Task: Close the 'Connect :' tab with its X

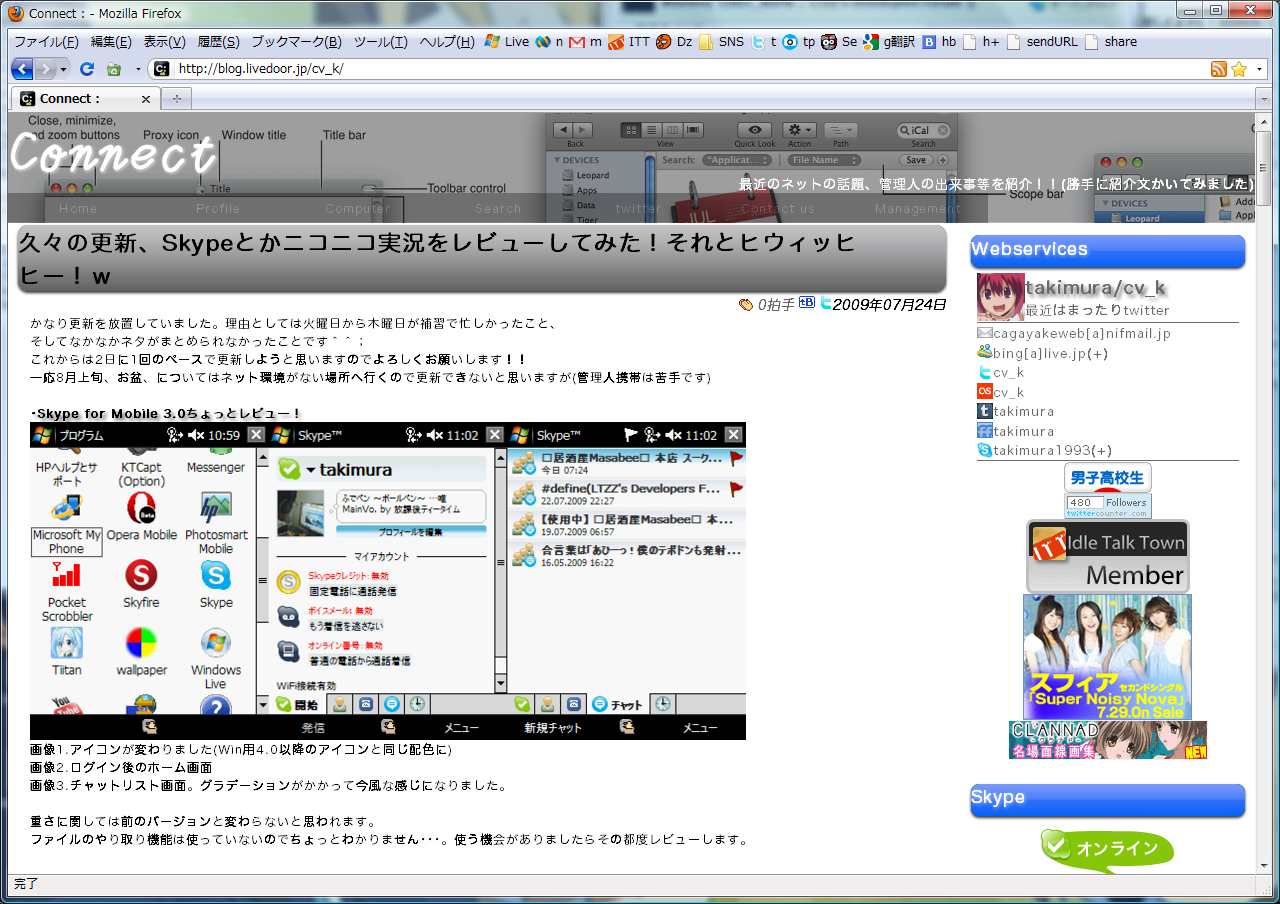Action: click(x=146, y=99)
